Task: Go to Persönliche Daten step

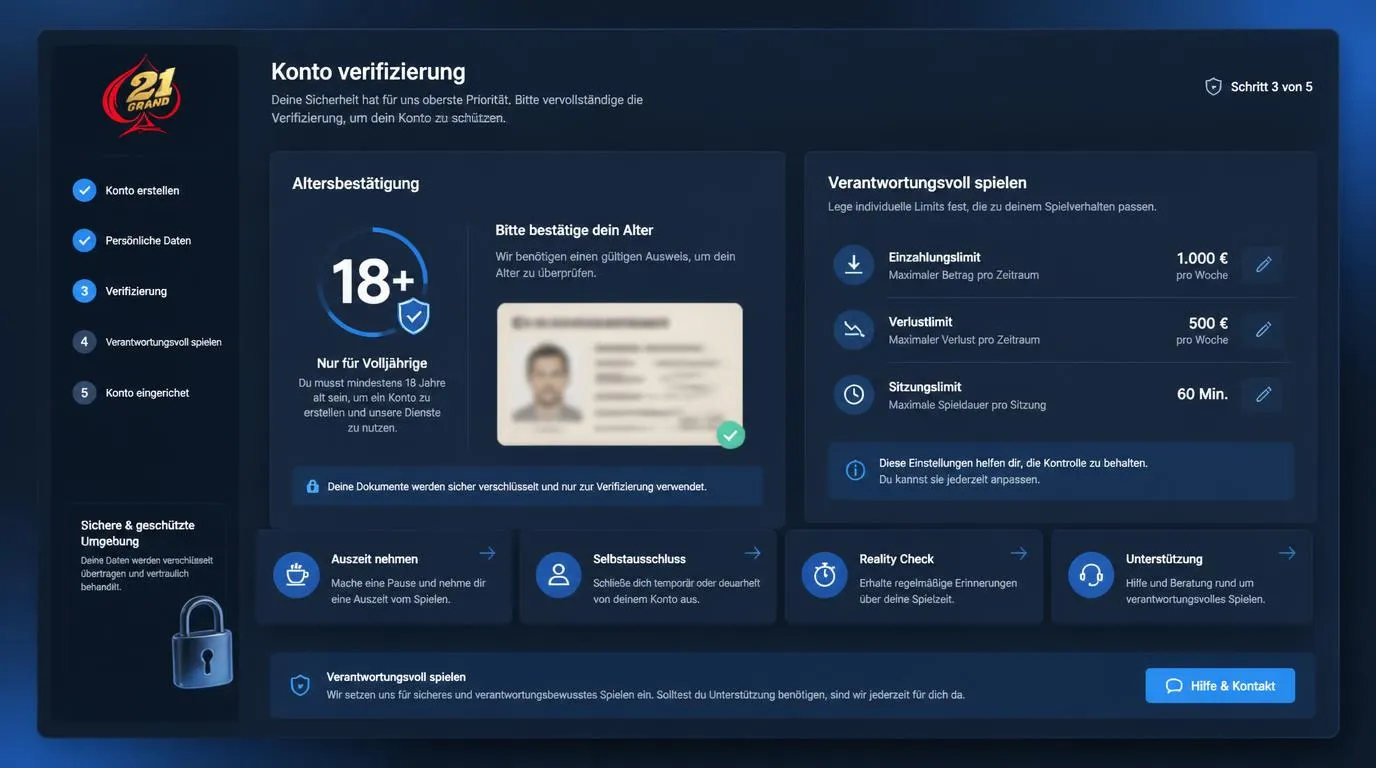Action: click(148, 241)
